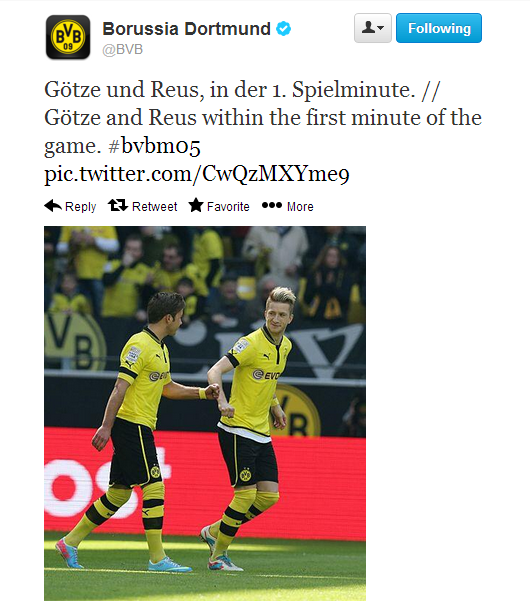Open the Borussia Dortmund profile name

186,29
